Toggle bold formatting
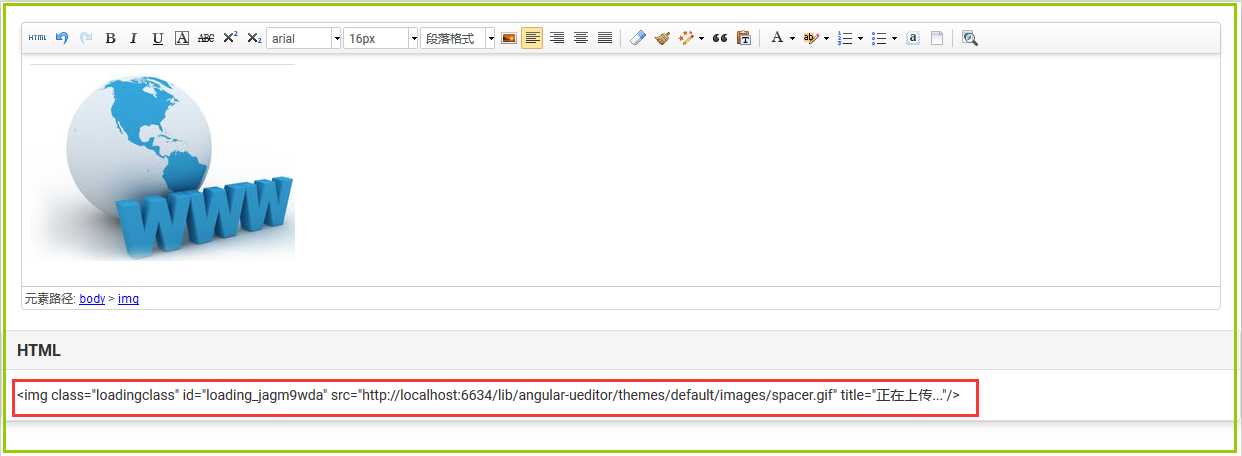Screen dimensions: 1242x456 click(x=110, y=38)
